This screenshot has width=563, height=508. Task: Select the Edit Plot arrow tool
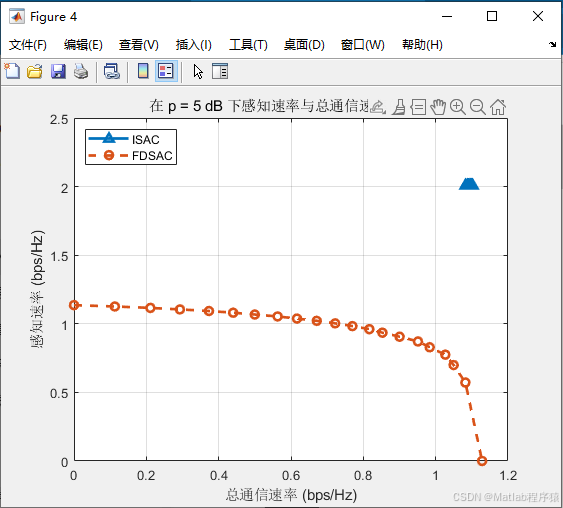click(198, 71)
